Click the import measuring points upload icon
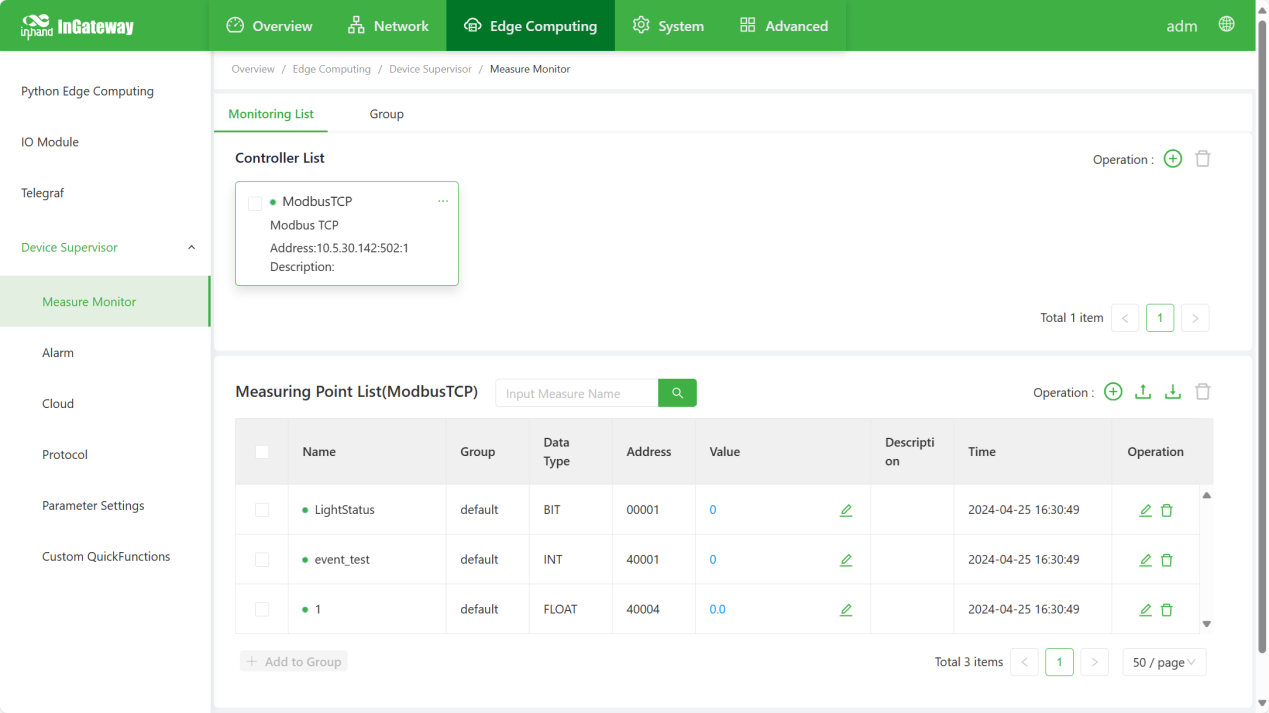1269x713 pixels. [x=1143, y=392]
